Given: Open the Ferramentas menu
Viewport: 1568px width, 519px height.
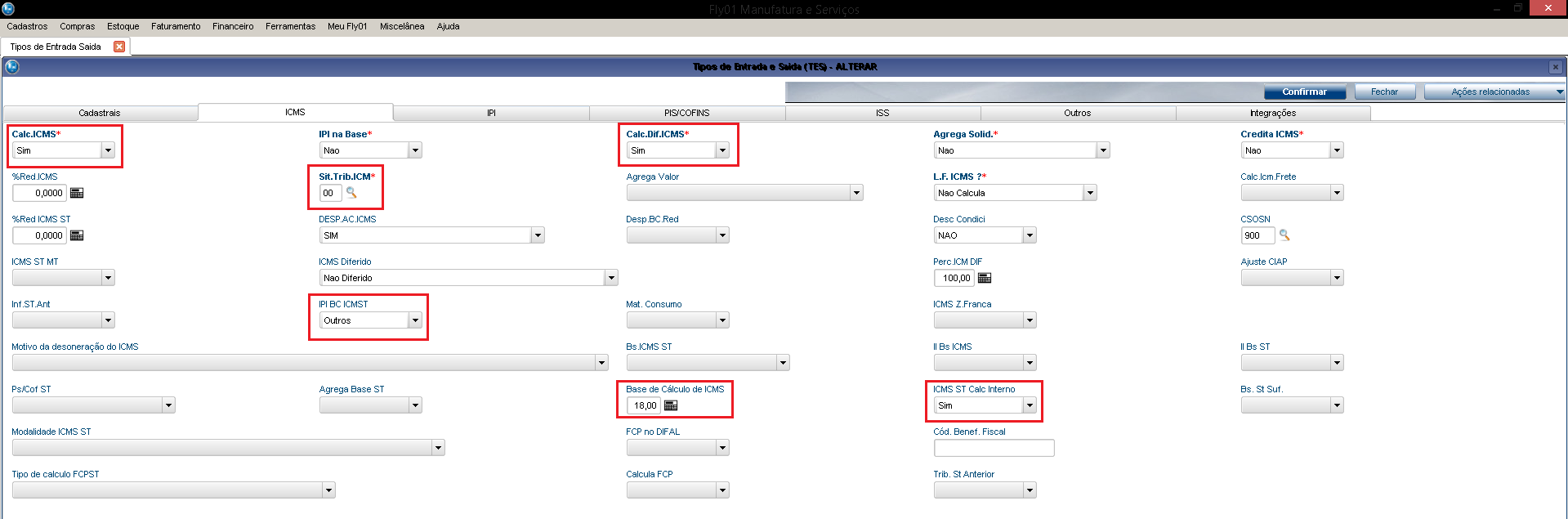Looking at the screenshot, I should pyautogui.click(x=290, y=26).
